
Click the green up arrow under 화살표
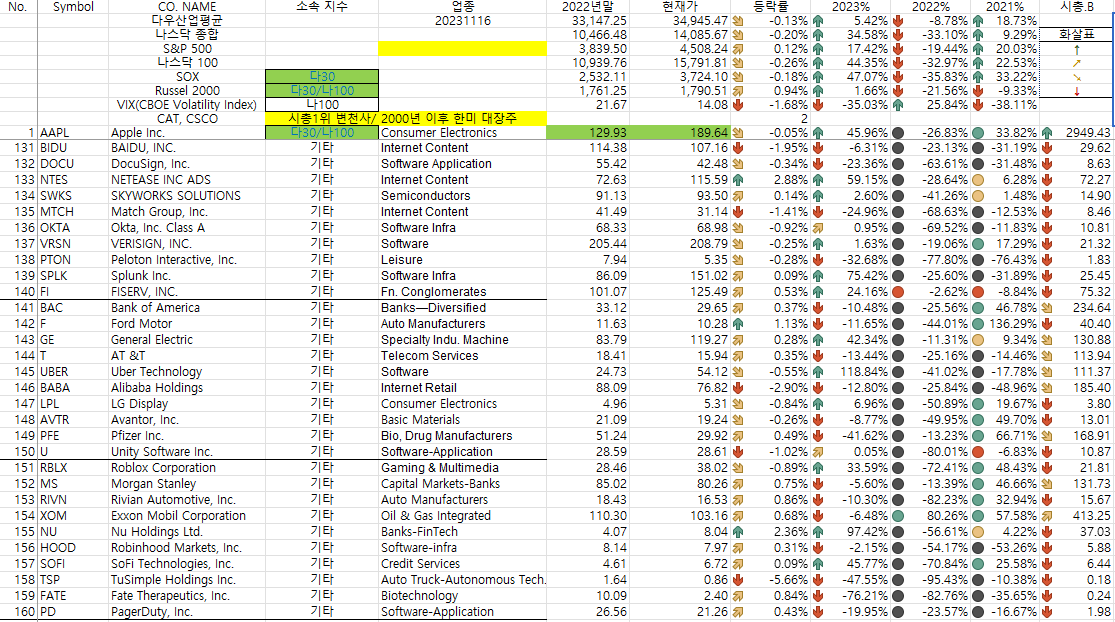pos(1077,50)
